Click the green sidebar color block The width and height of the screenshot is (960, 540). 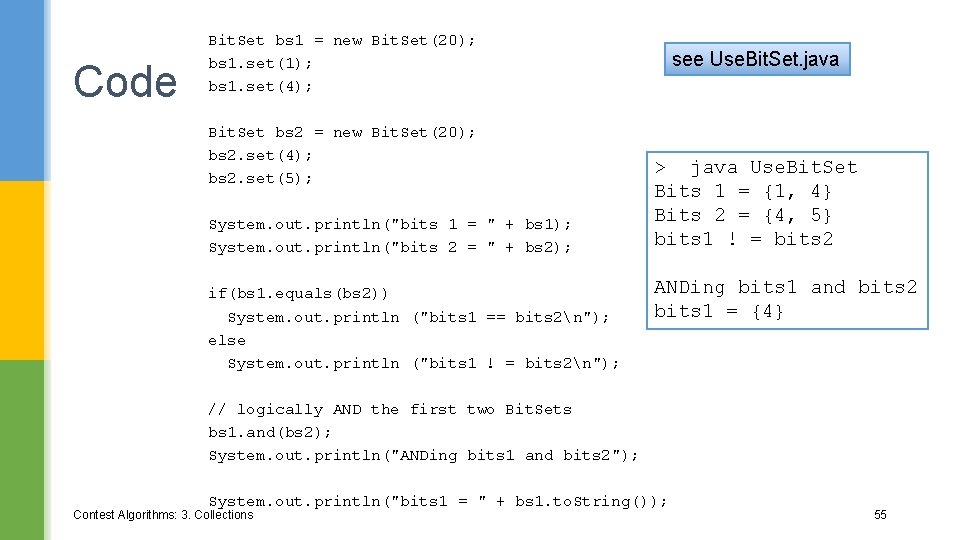24,450
